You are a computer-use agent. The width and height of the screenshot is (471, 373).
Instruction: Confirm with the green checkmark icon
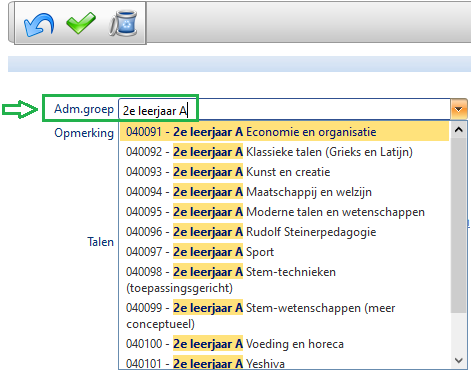[81, 23]
